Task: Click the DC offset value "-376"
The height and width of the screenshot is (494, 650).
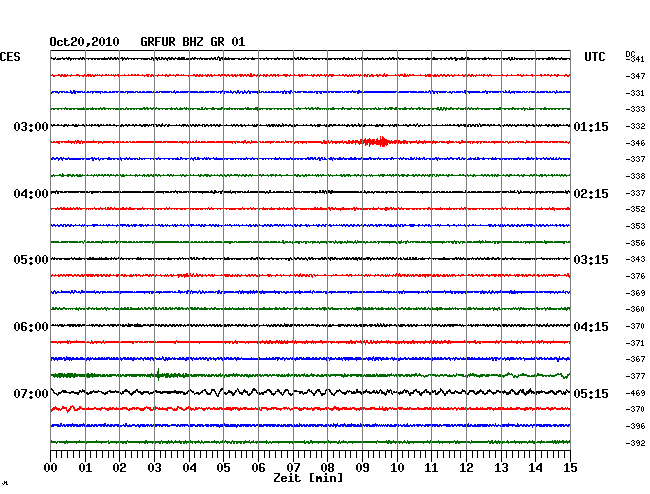Action: point(635,276)
